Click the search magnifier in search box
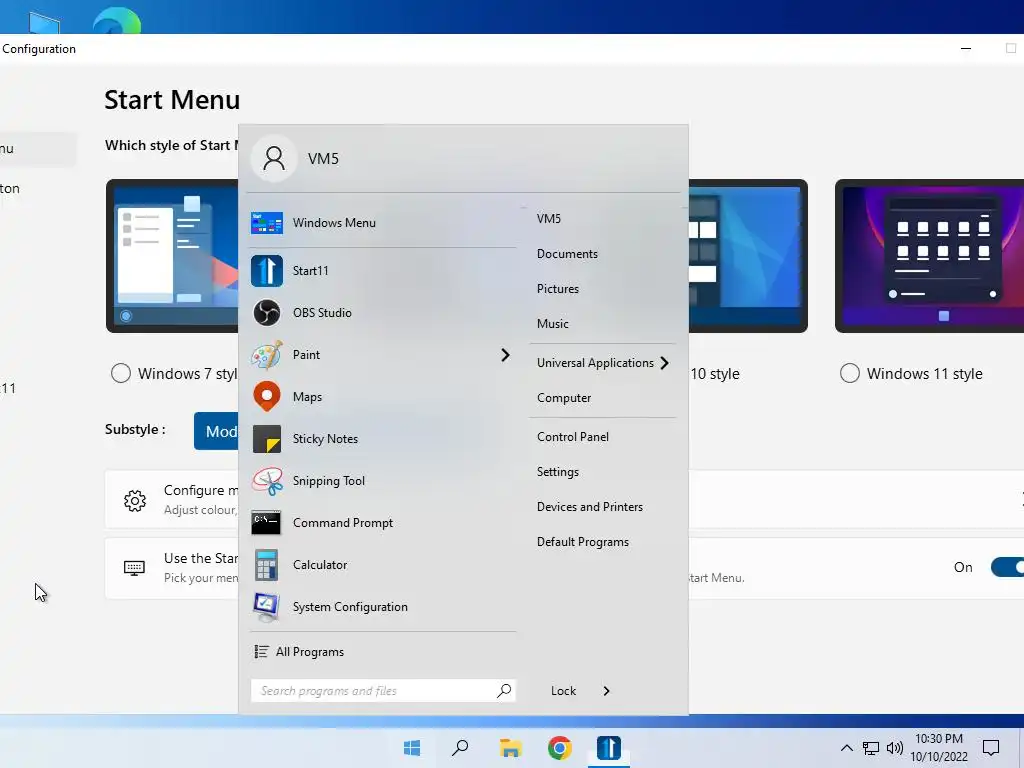Screen dimensions: 1024x768 (x=504, y=690)
